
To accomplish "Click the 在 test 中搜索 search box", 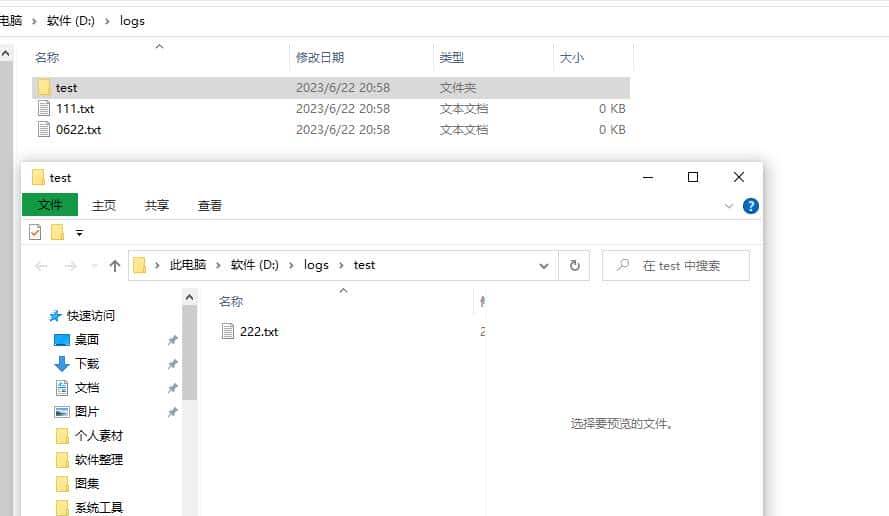I will tap(676, 265).
